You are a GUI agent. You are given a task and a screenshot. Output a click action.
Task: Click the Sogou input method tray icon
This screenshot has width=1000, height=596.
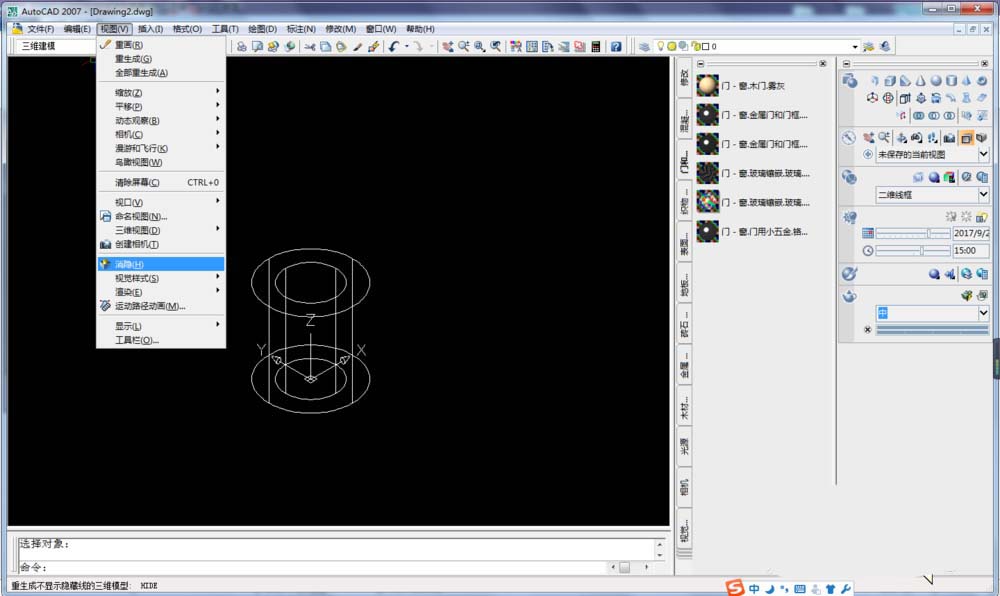[735, 588]
